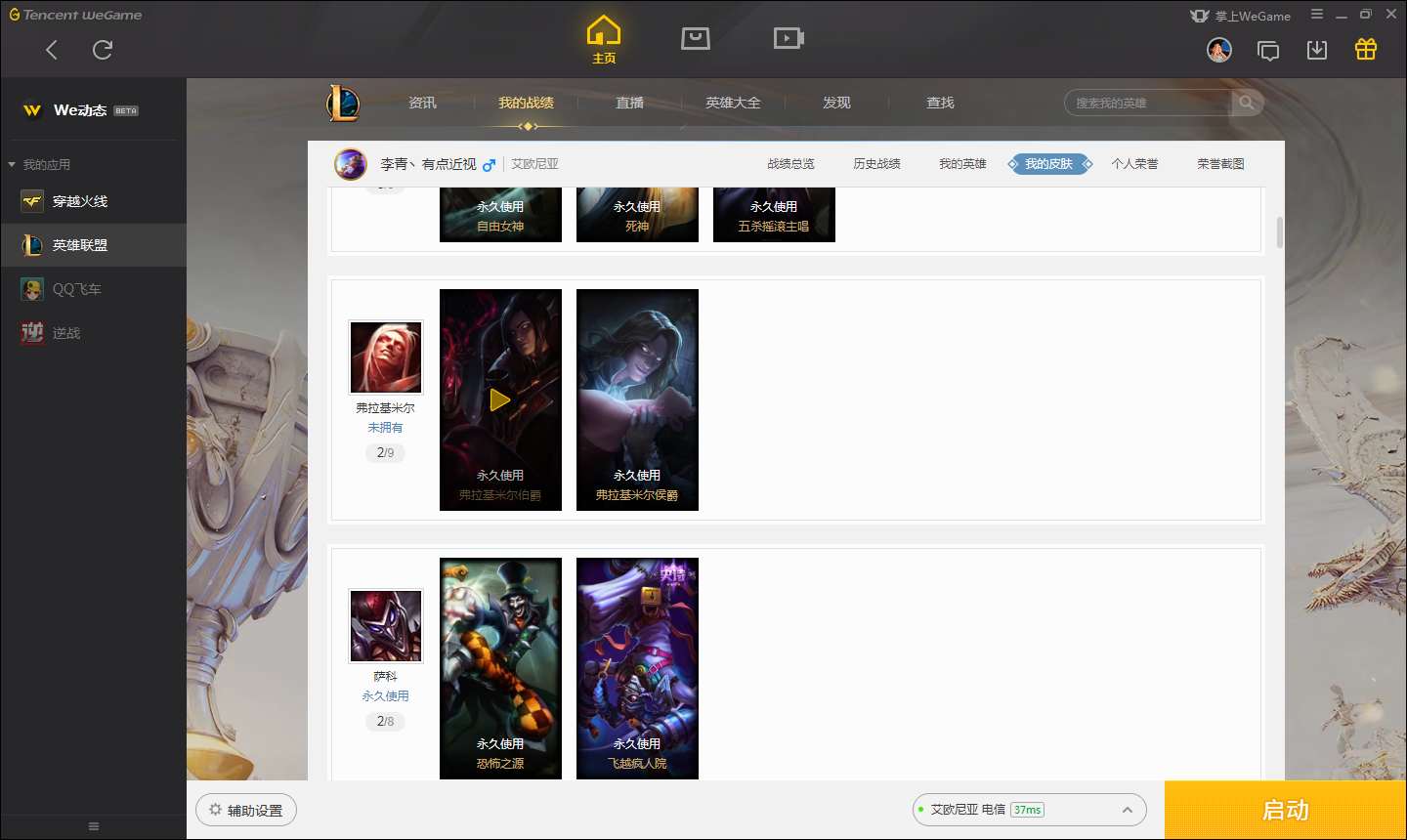Open the 飞越疯人院 skin card

pyautogui.click(x=637, y=668)
